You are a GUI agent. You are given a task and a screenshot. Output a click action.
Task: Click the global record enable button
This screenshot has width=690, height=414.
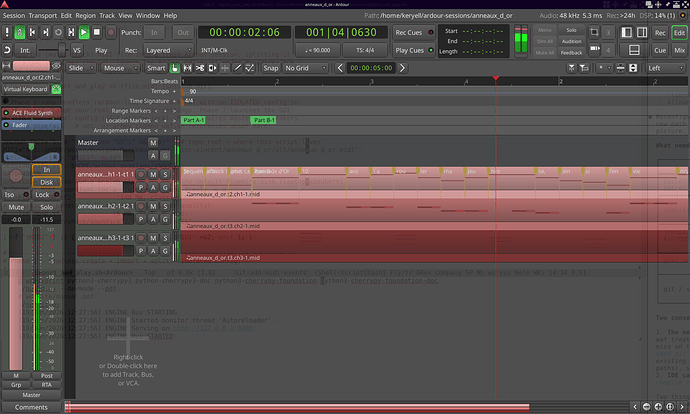pyautogui.click(x=111, y=32)
